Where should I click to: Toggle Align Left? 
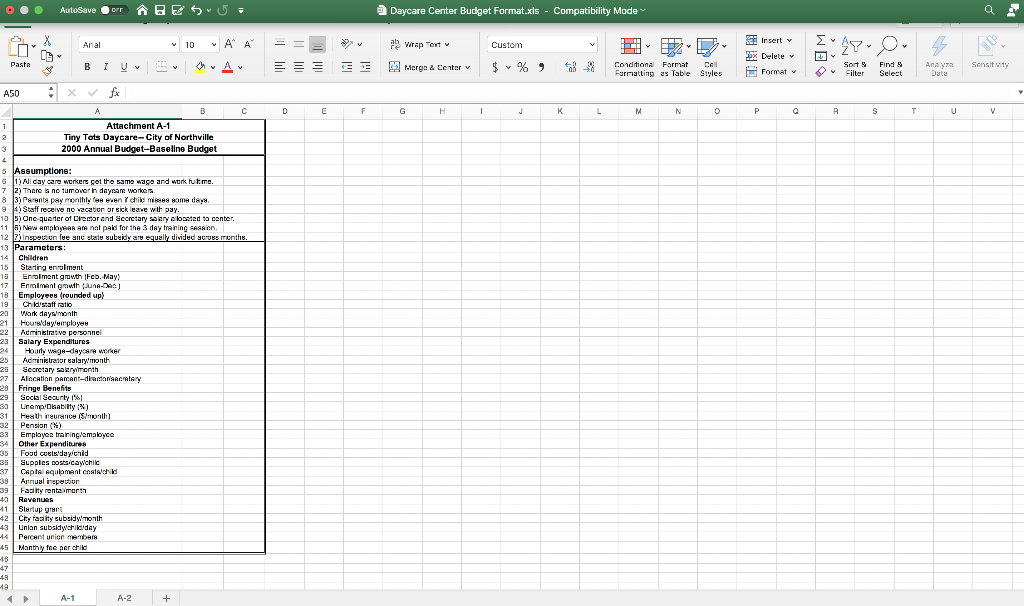(280, 67)
